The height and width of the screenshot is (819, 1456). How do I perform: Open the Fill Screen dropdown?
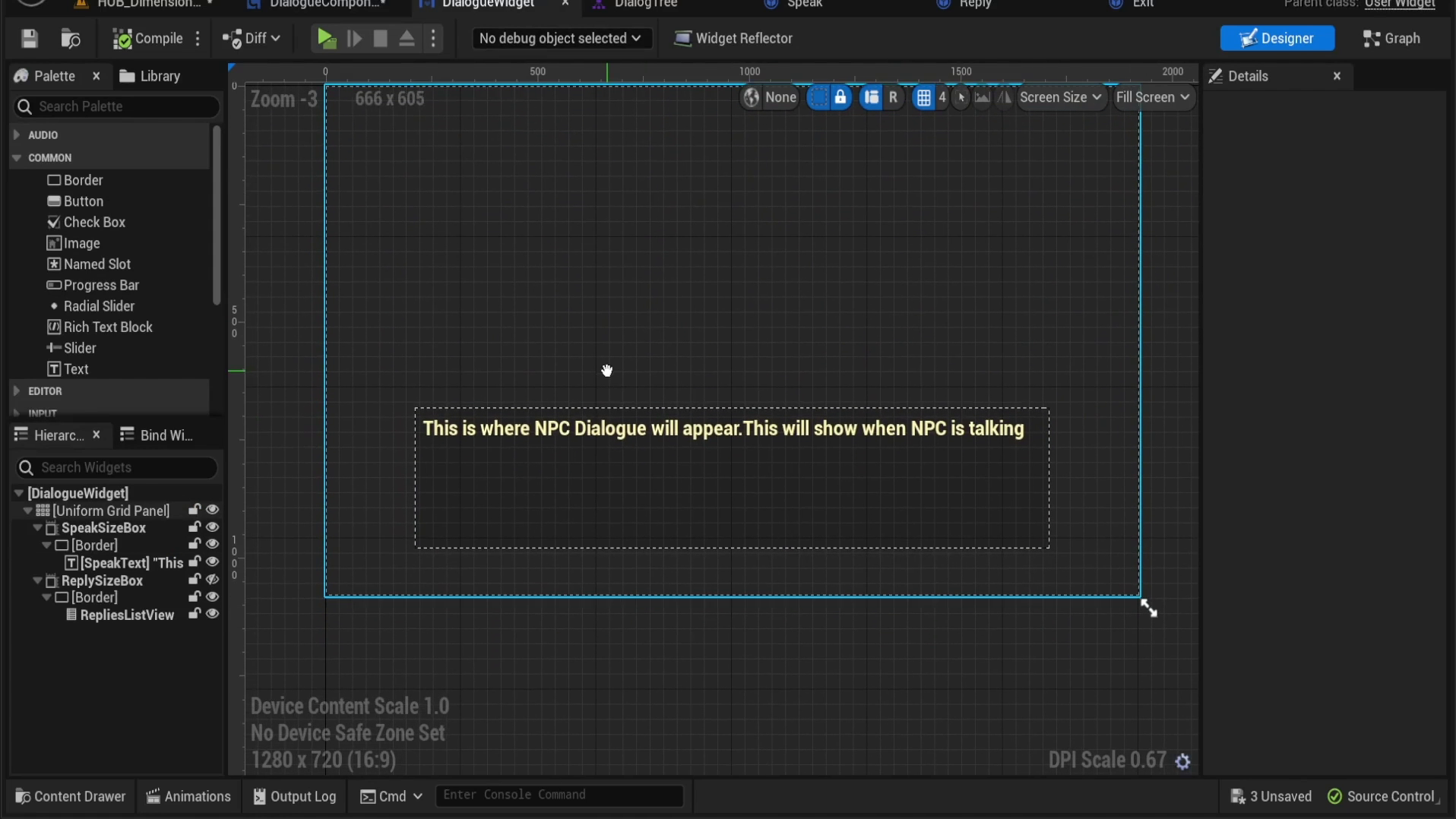click(x=1152, y=97)
